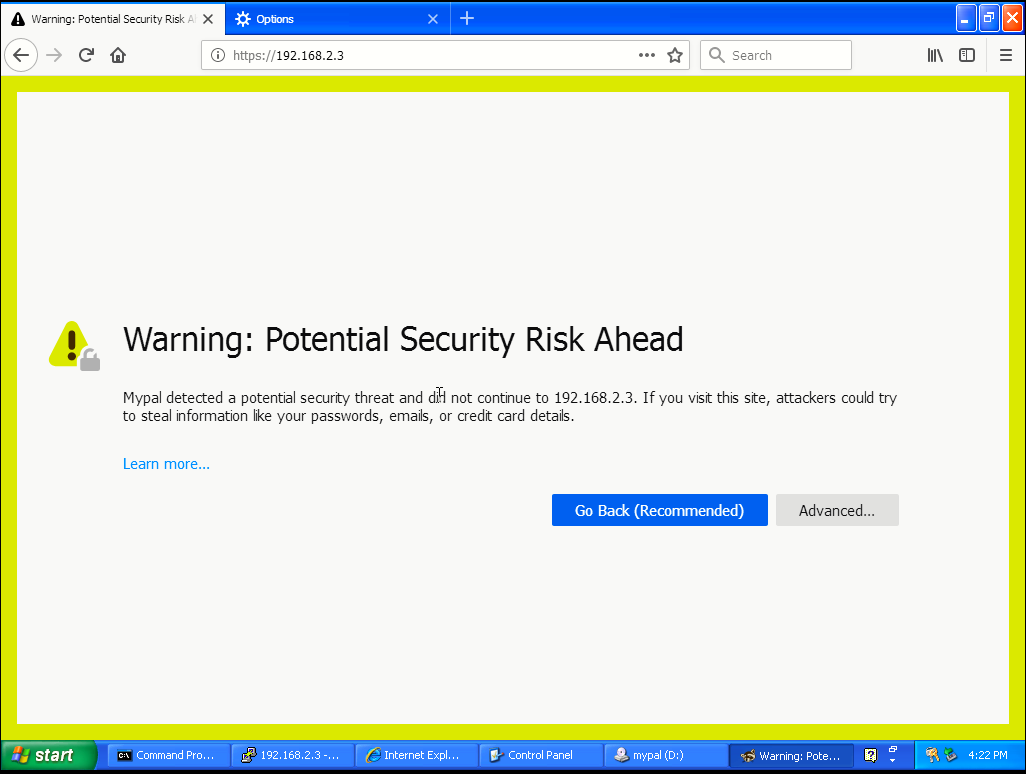
Task: Toggle the sidebars icon
Action: point(966,55)
